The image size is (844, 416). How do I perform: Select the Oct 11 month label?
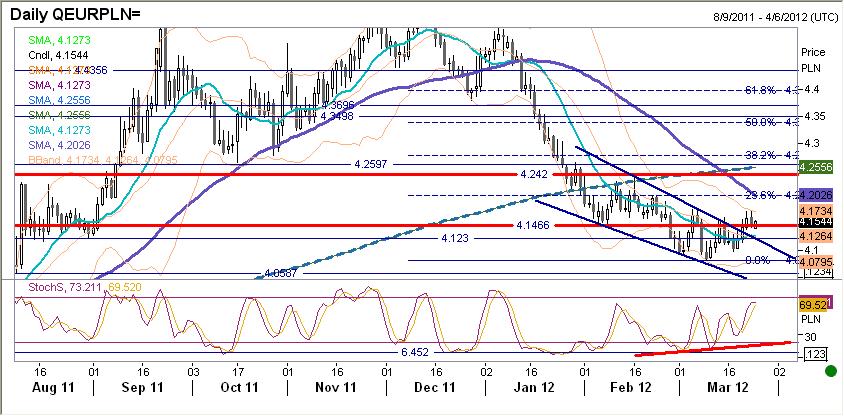tap(238, 386)
